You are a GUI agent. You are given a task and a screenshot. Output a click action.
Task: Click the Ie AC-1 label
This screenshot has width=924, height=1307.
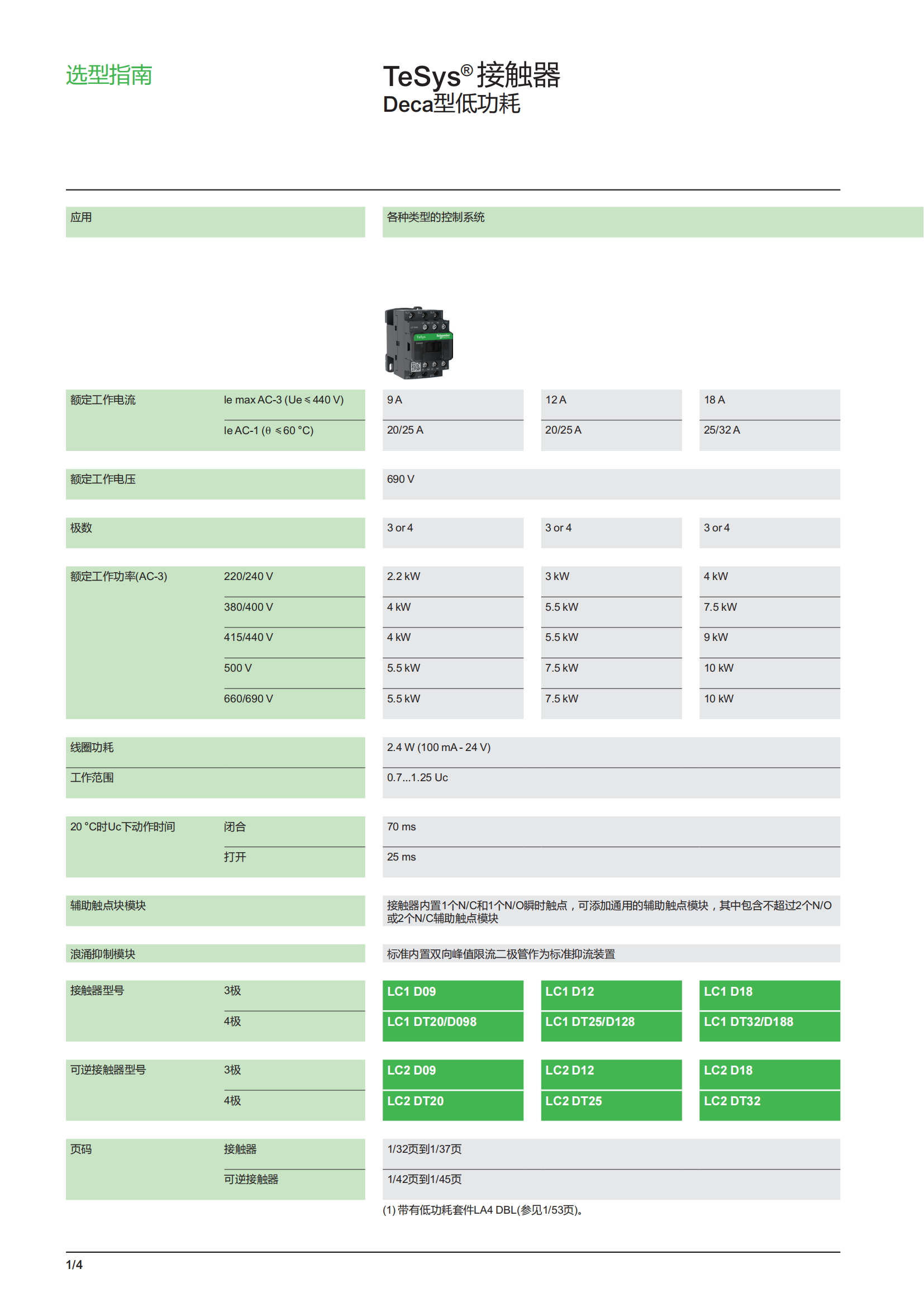[x=269, y=430]
